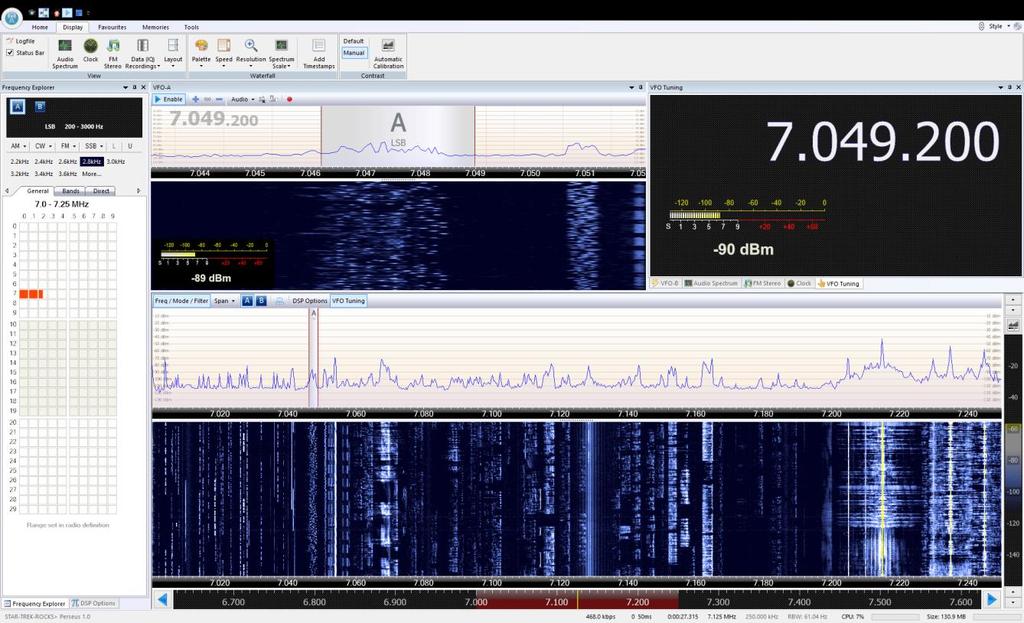Screen dimensions: 1024x623
Task: Run Automatic Calibration for contrast
Action: pyautogui.click(x=388, y=54)
